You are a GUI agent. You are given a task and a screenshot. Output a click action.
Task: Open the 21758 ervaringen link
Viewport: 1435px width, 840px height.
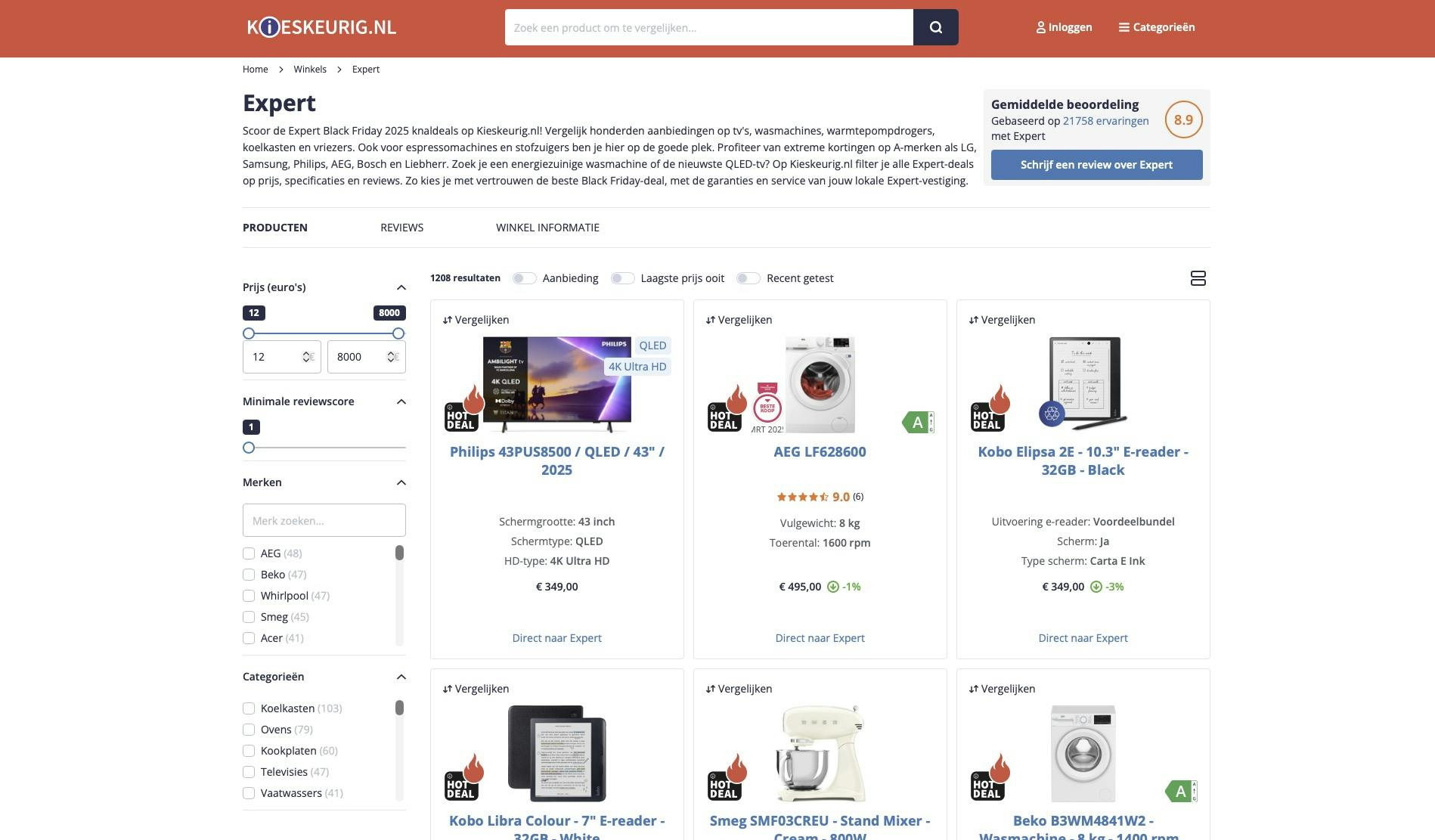tap(1105, 121)
